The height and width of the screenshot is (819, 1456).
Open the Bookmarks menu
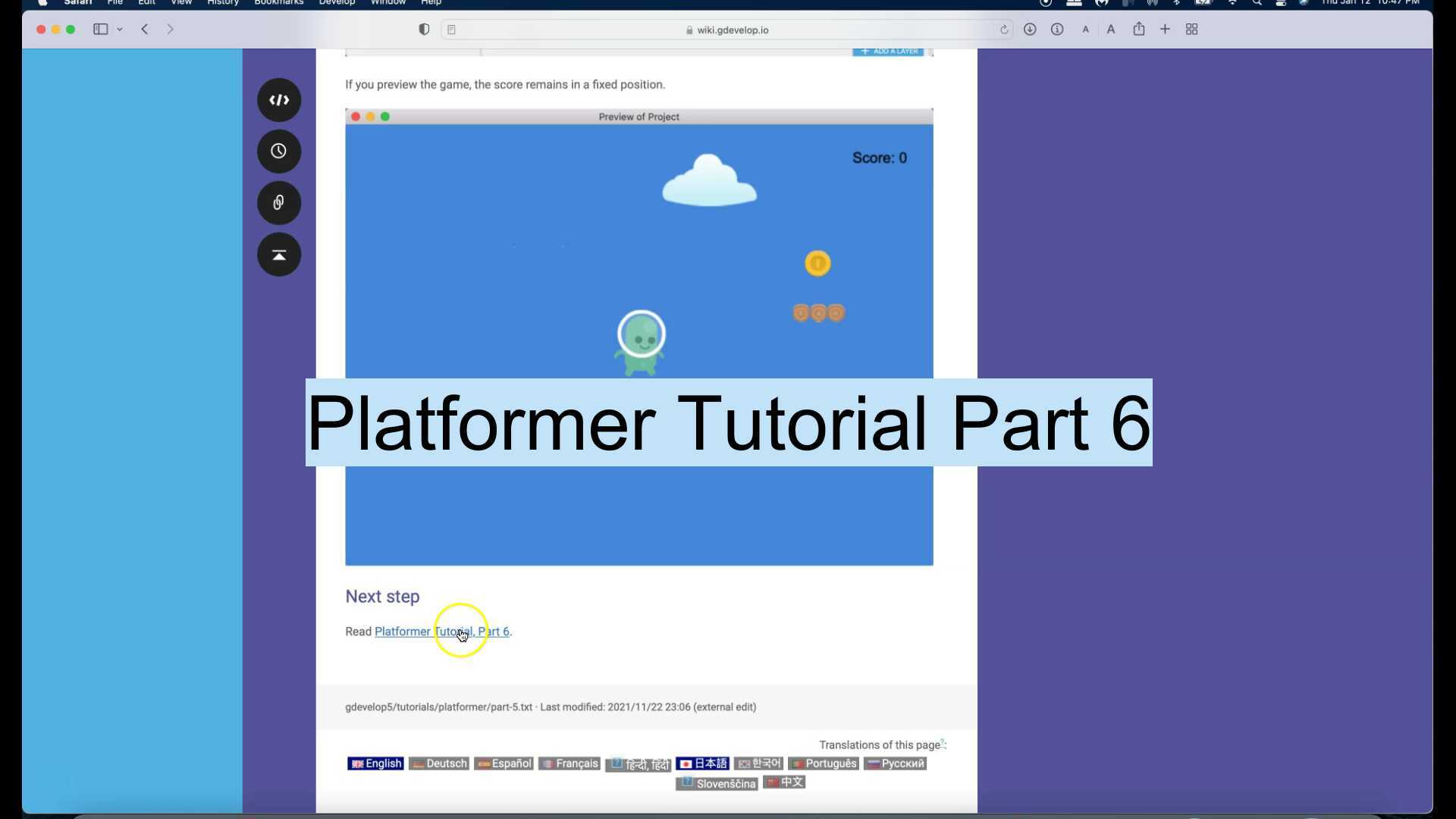[278, 3]
